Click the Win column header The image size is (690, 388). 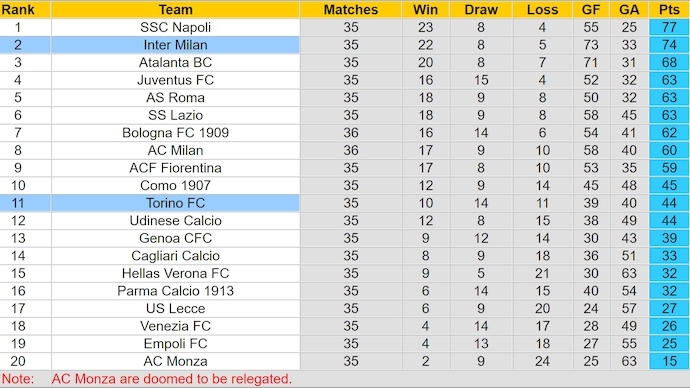tap(426, 9)
